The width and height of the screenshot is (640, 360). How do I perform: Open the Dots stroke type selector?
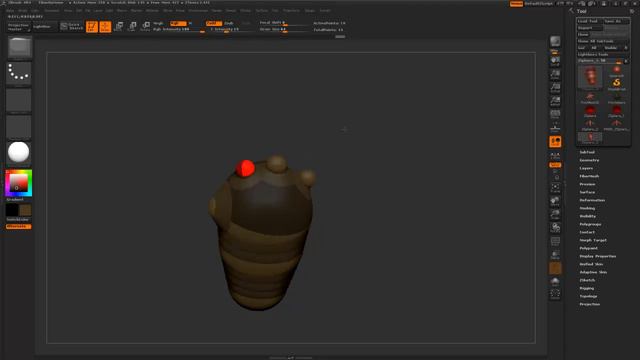pyautogui.click(x=19, y=73)
